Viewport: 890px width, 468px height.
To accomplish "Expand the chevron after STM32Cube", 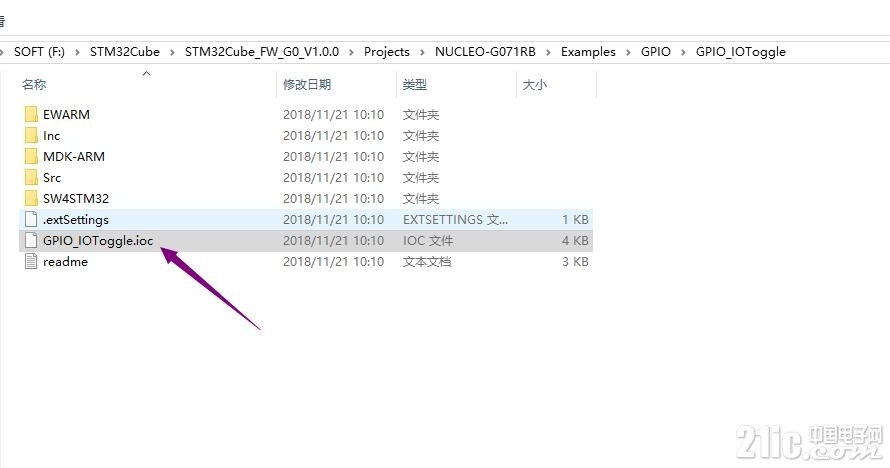I will (x=172, y=52).
